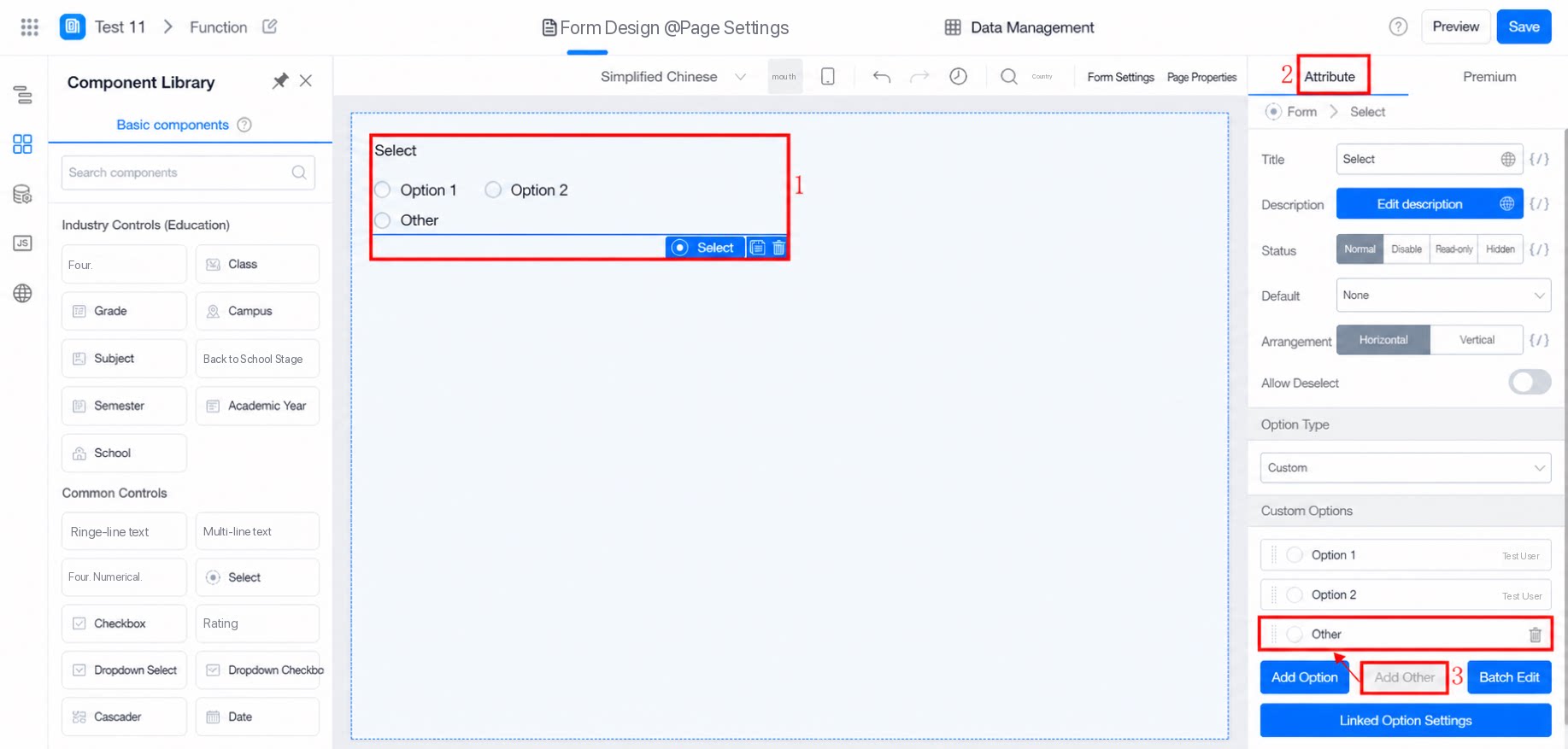Focus the Search components field
This screenshot has height=749, width=1568.
tap(188, 173)
